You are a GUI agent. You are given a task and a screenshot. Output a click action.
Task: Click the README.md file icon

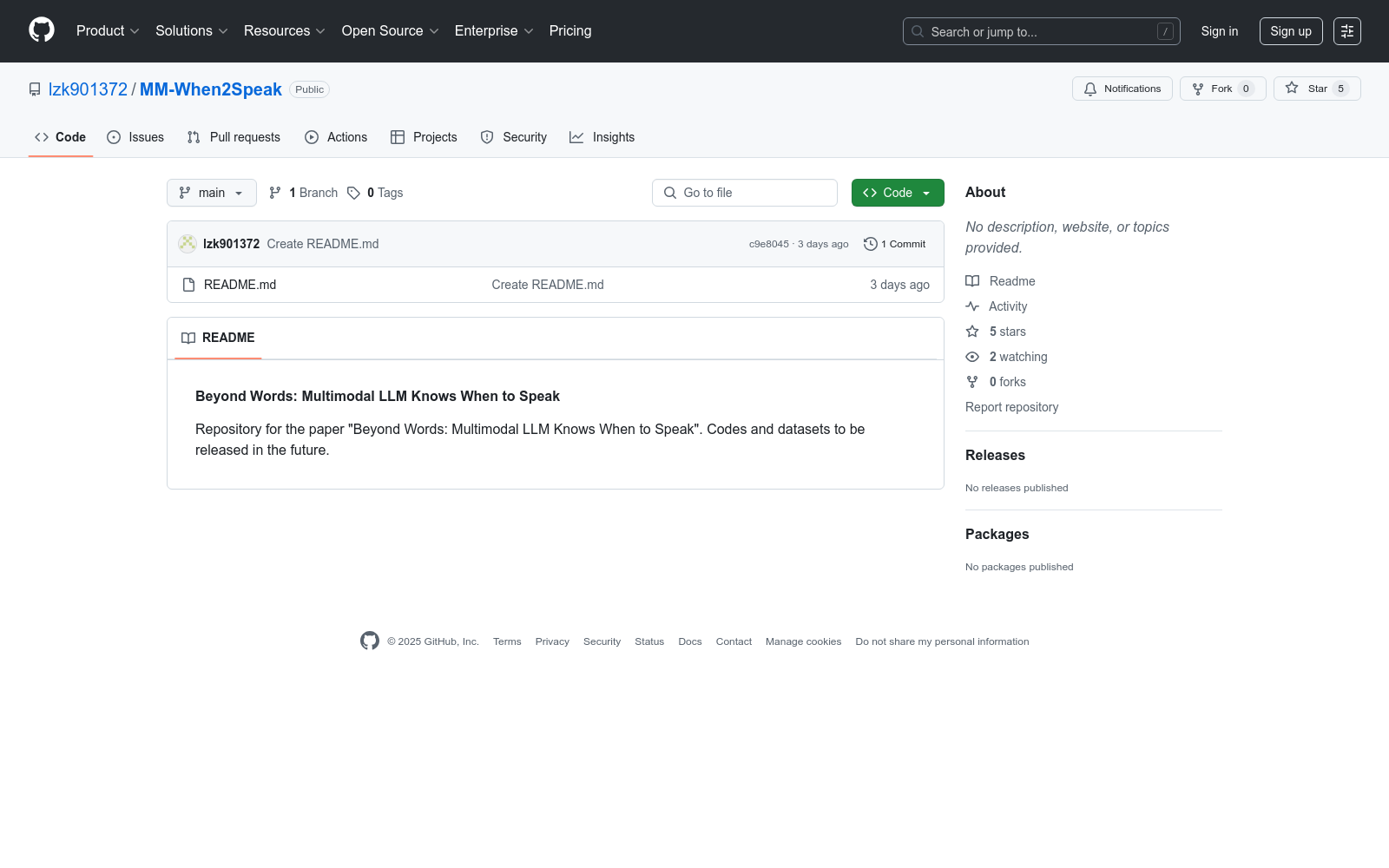(188, 285)
